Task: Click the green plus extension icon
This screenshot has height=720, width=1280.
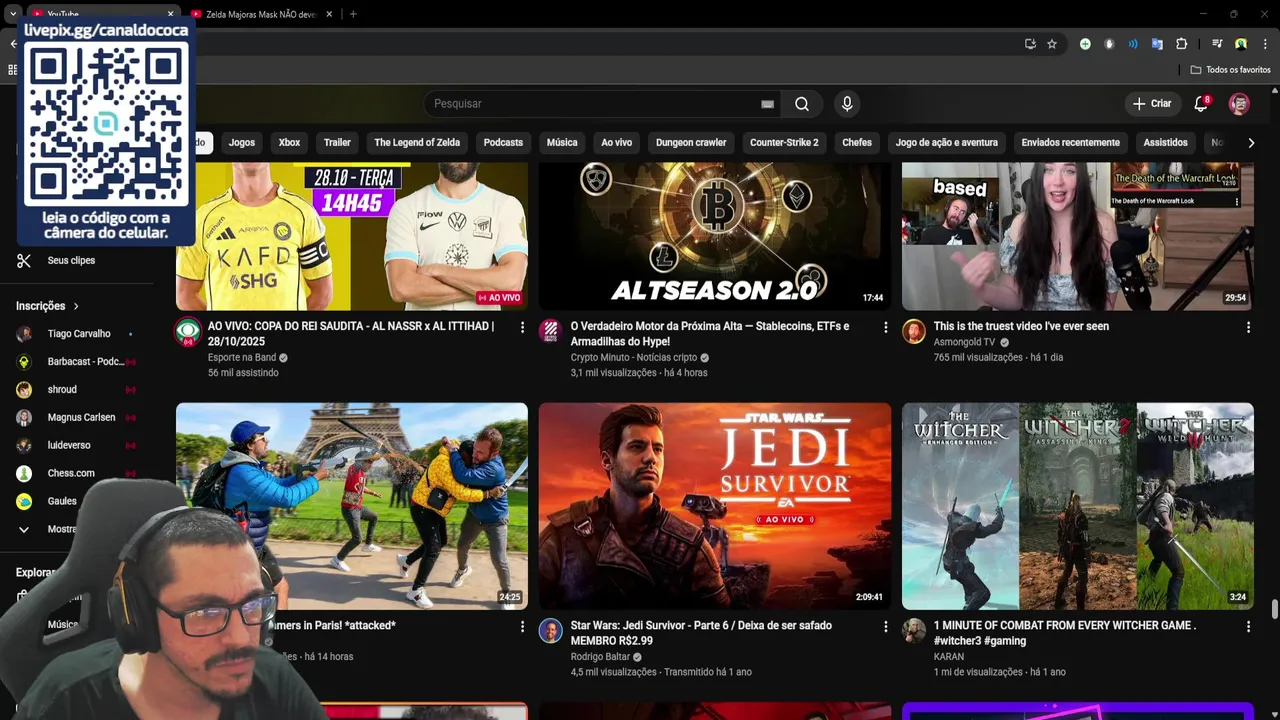Action: (1085, 44)
